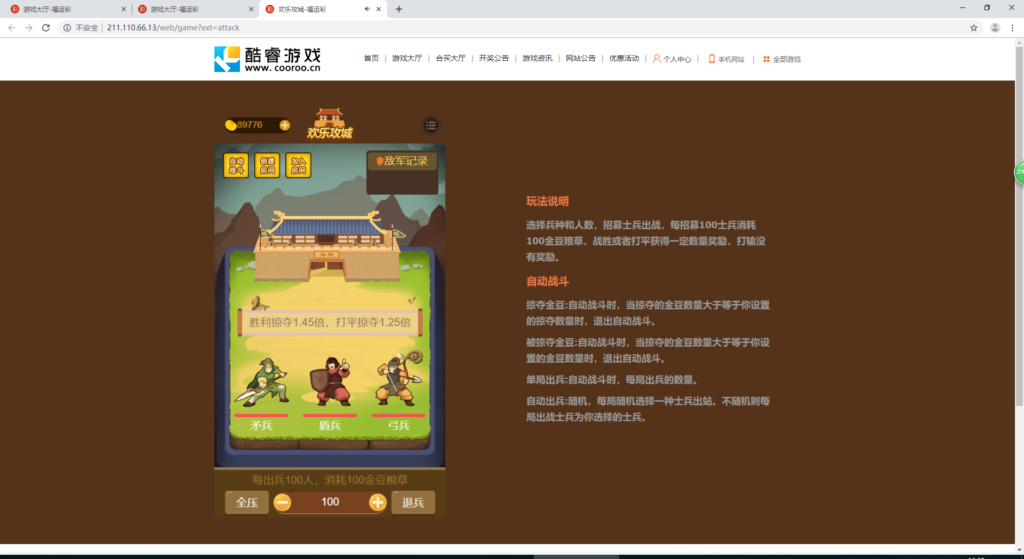Open the 敌军记录 enemy records panel
The height and width of the screenshot is (559, 1024).
(x=402, y=161)
